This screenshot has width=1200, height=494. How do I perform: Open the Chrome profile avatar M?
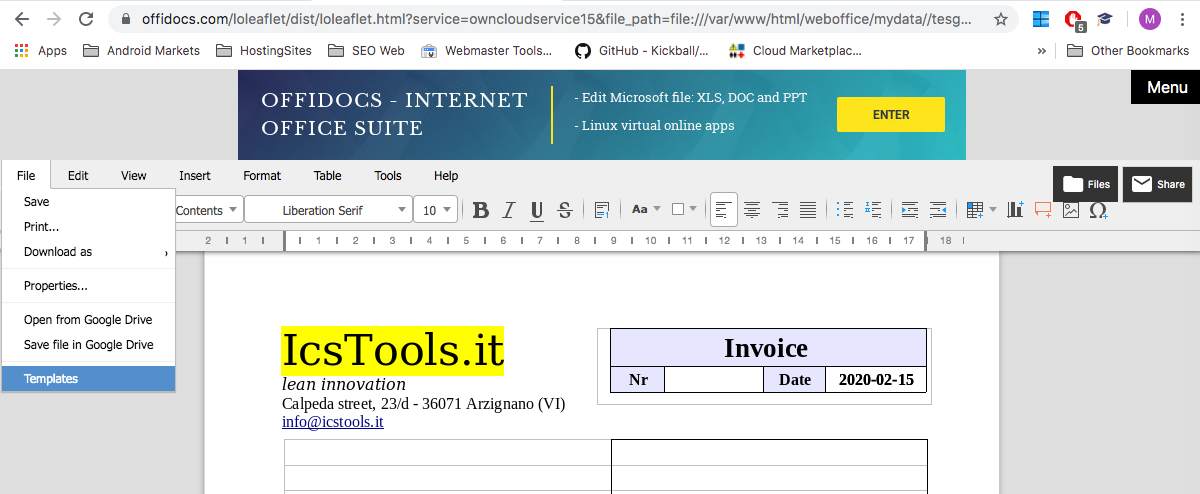(x=1150, y=19)
